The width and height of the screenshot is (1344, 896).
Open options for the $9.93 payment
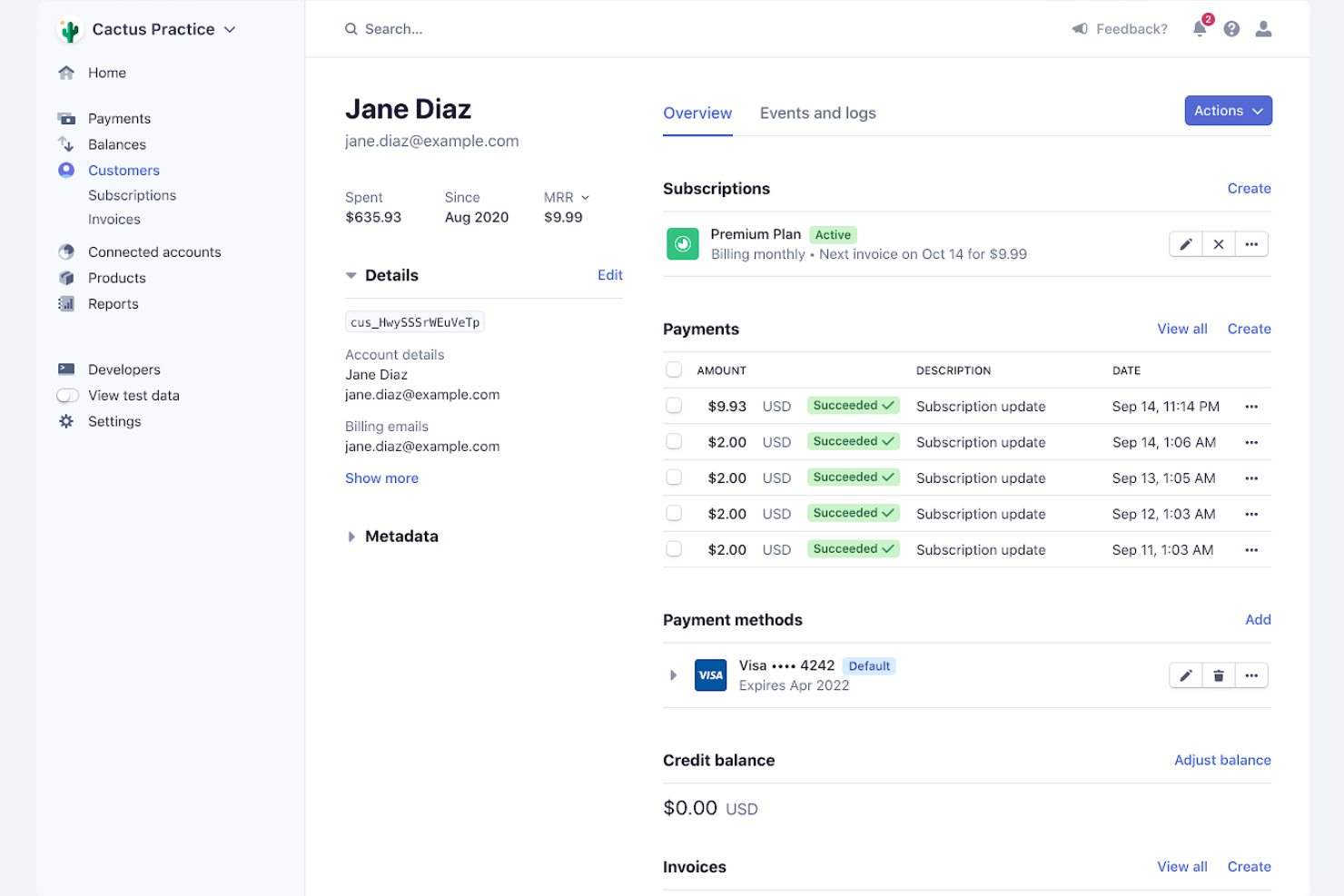pyautogui.click(x=1251, y=407)
